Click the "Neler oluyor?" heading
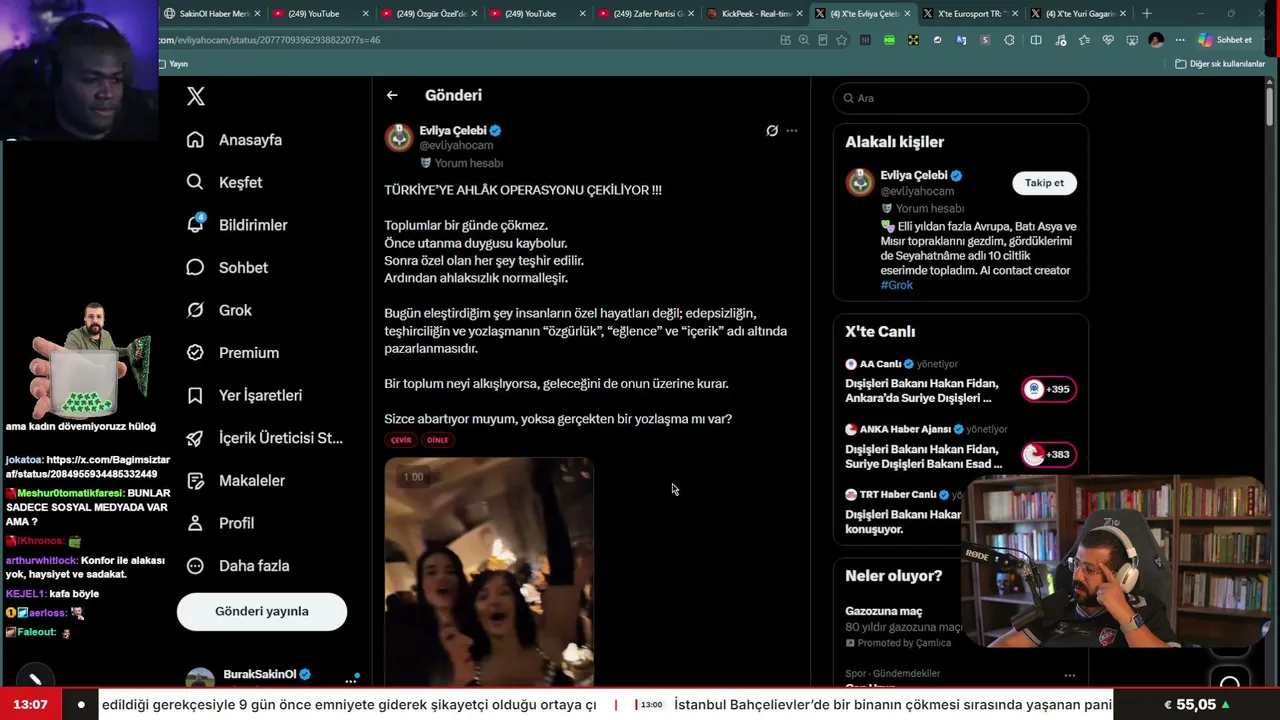The width and height of the screenshot is (1280, 720). [x=894, y=576]
